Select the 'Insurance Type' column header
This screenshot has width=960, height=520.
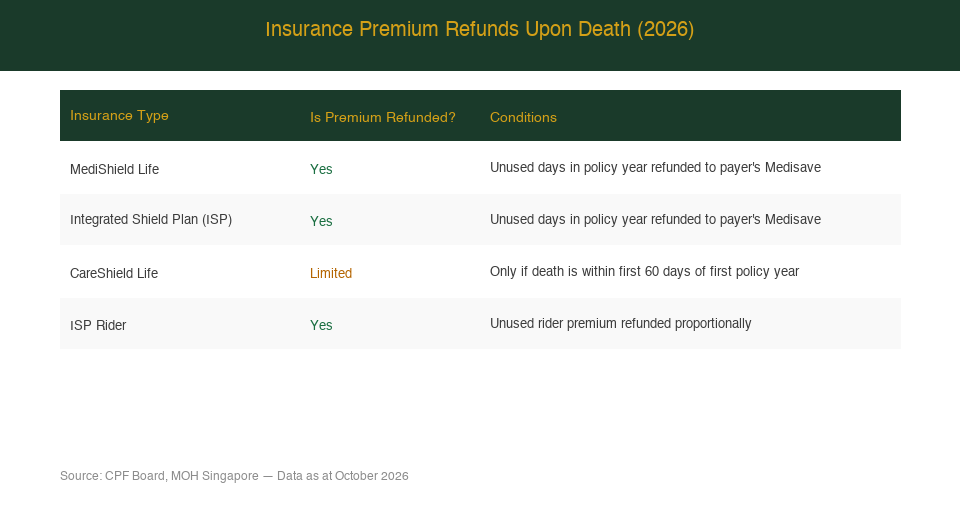pos(119,115)
